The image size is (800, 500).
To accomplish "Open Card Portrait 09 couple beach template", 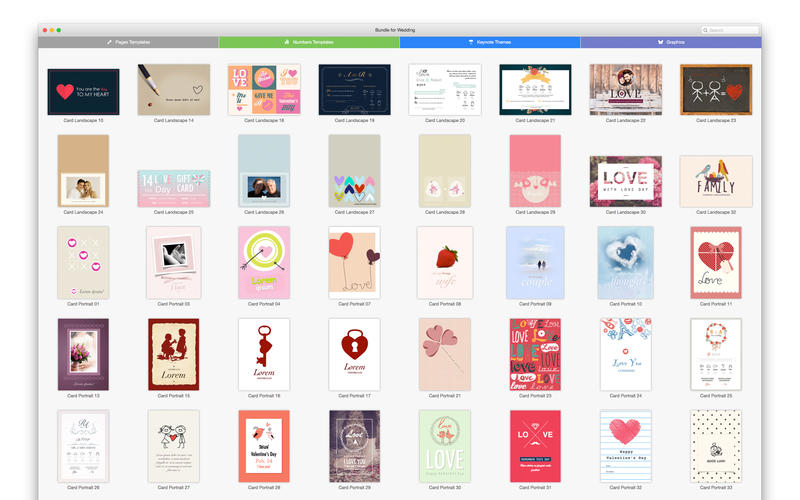I will 535,263.
